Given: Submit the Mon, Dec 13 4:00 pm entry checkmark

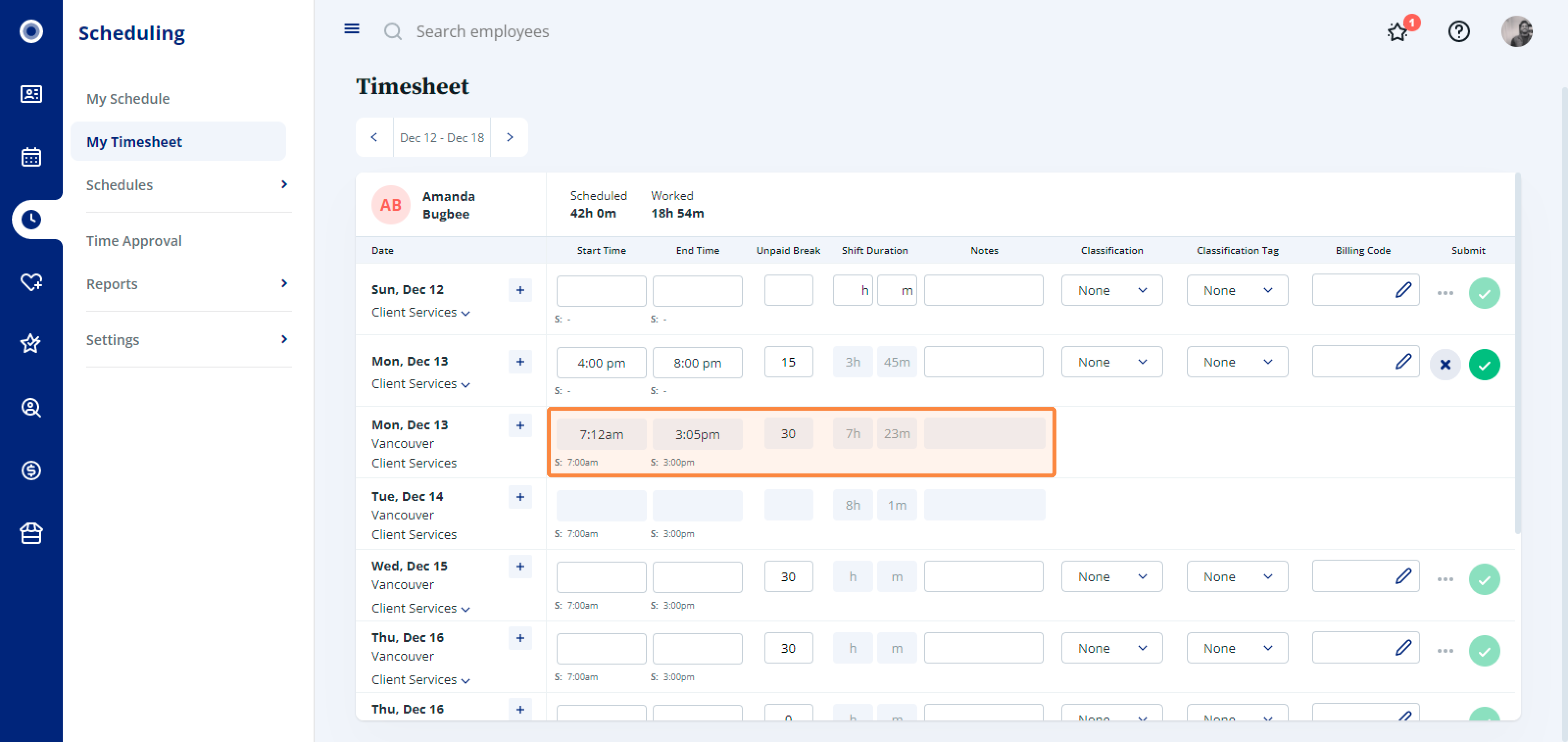Looking at the screenshot, I should click(1484, 365).
